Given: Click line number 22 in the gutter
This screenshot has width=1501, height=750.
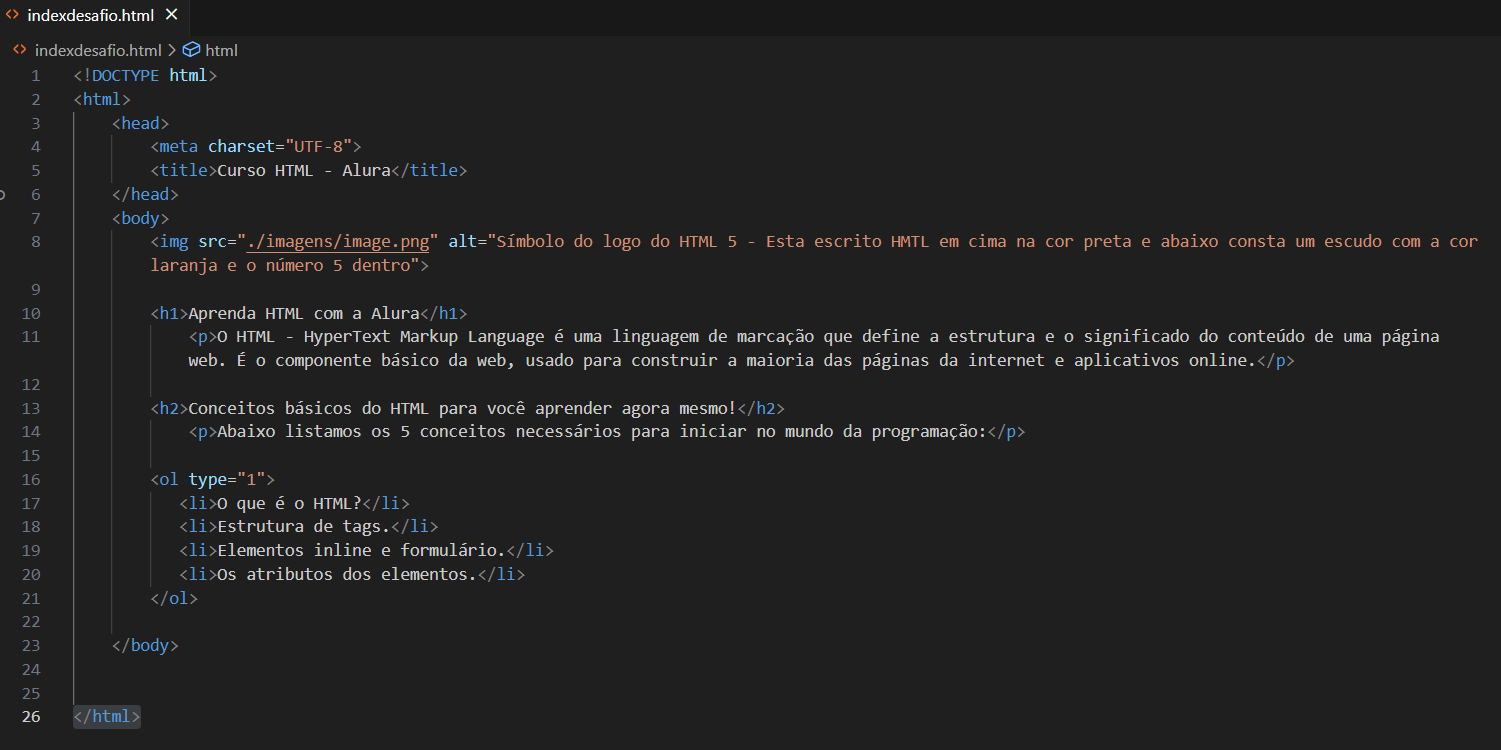Looking at the screenshot, I should coord(31,622).
